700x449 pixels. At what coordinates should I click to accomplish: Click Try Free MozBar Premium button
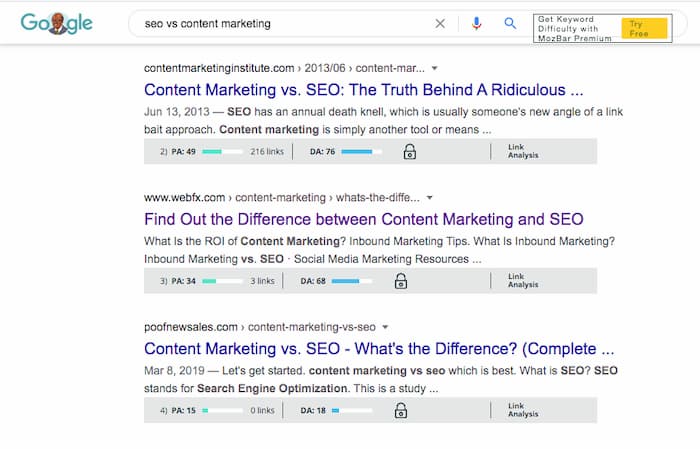[644, 29]
